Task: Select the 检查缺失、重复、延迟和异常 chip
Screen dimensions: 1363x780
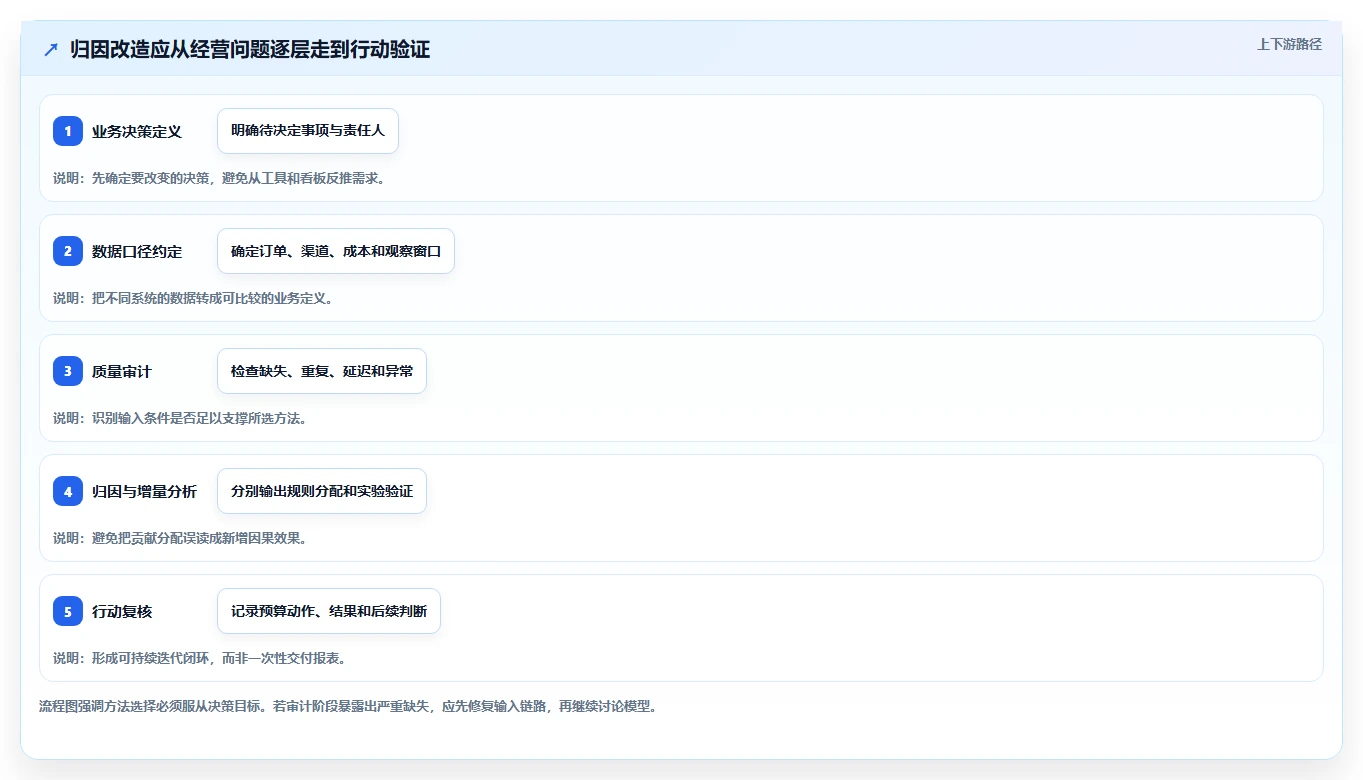Action: [322, 371]
